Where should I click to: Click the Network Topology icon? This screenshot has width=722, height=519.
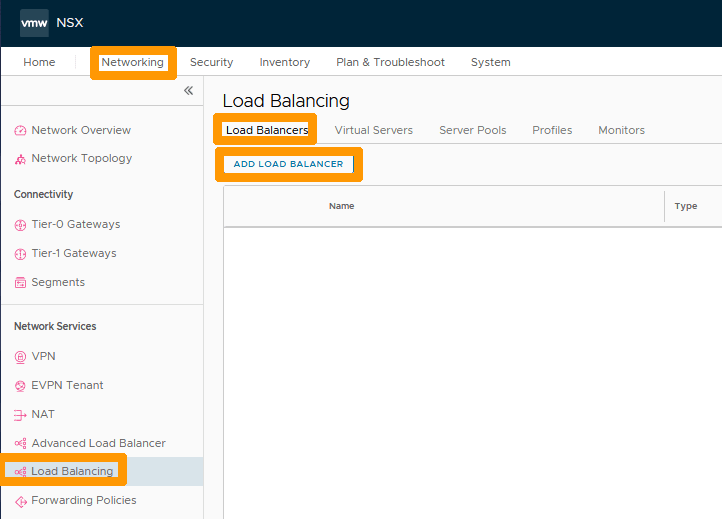[x=20, y=159]
